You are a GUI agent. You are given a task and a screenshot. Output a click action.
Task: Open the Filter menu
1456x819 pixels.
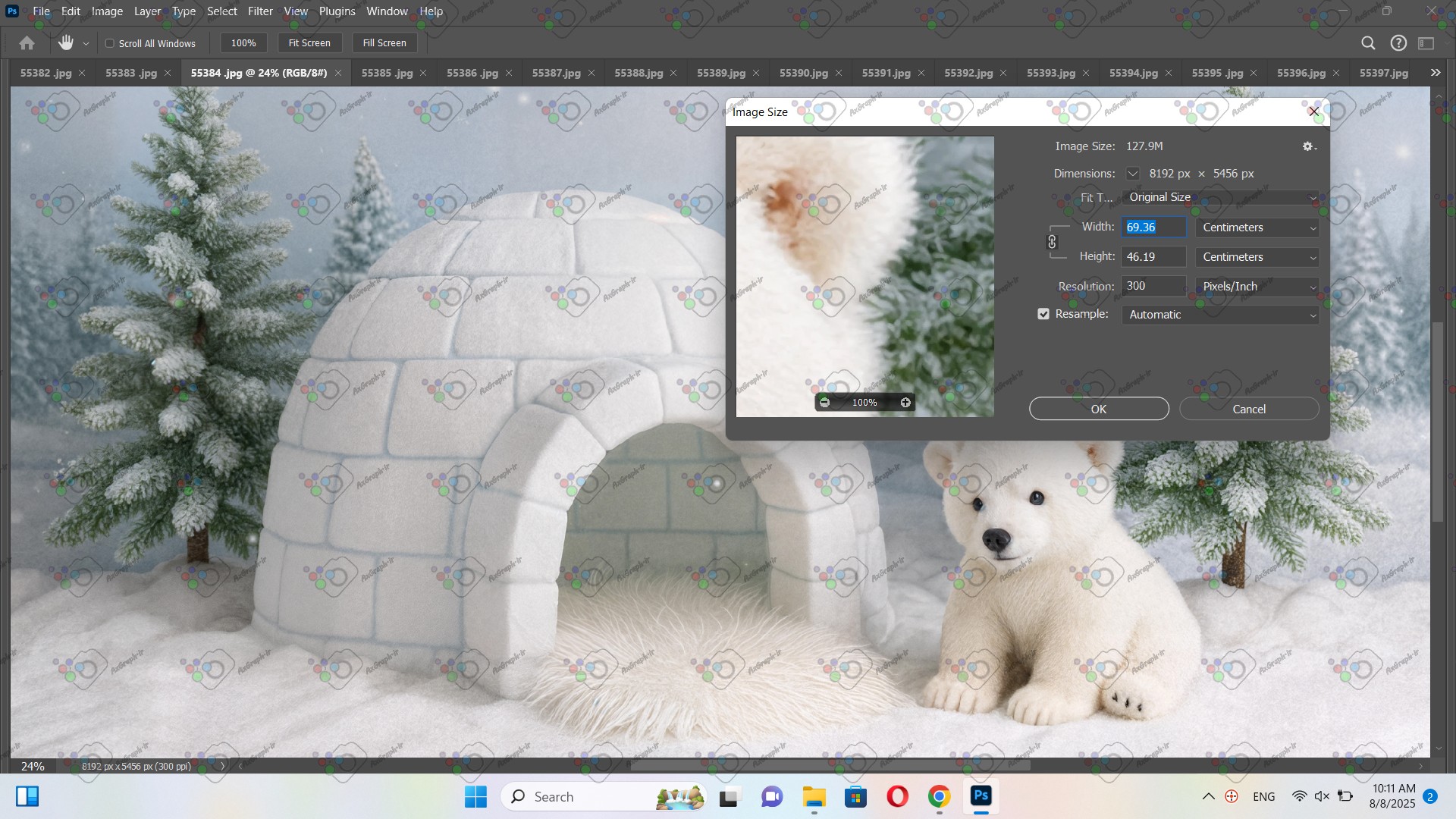pos(260,11)
